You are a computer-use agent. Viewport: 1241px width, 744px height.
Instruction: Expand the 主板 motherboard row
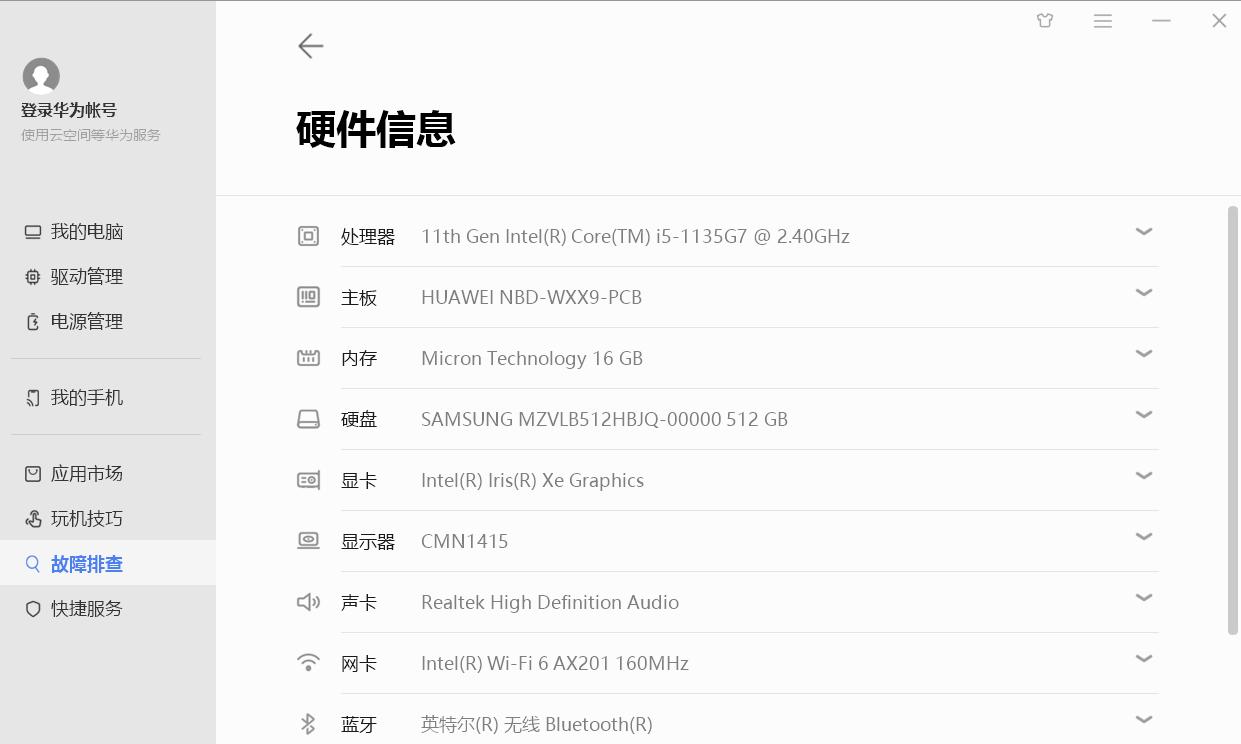pyautogui.click(x=1143, y=292)
